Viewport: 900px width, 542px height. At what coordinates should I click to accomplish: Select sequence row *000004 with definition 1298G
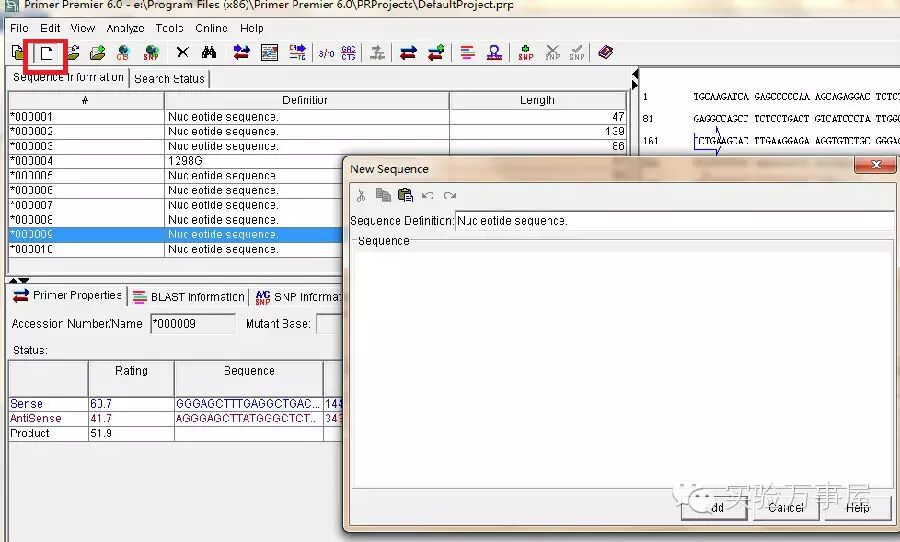pos(176,161)
